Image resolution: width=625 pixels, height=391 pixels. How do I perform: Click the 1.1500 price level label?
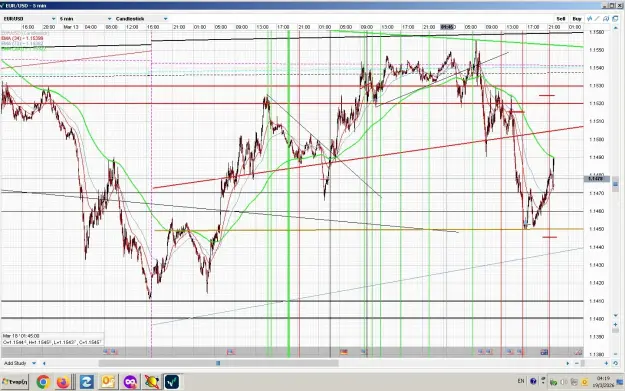596,140
